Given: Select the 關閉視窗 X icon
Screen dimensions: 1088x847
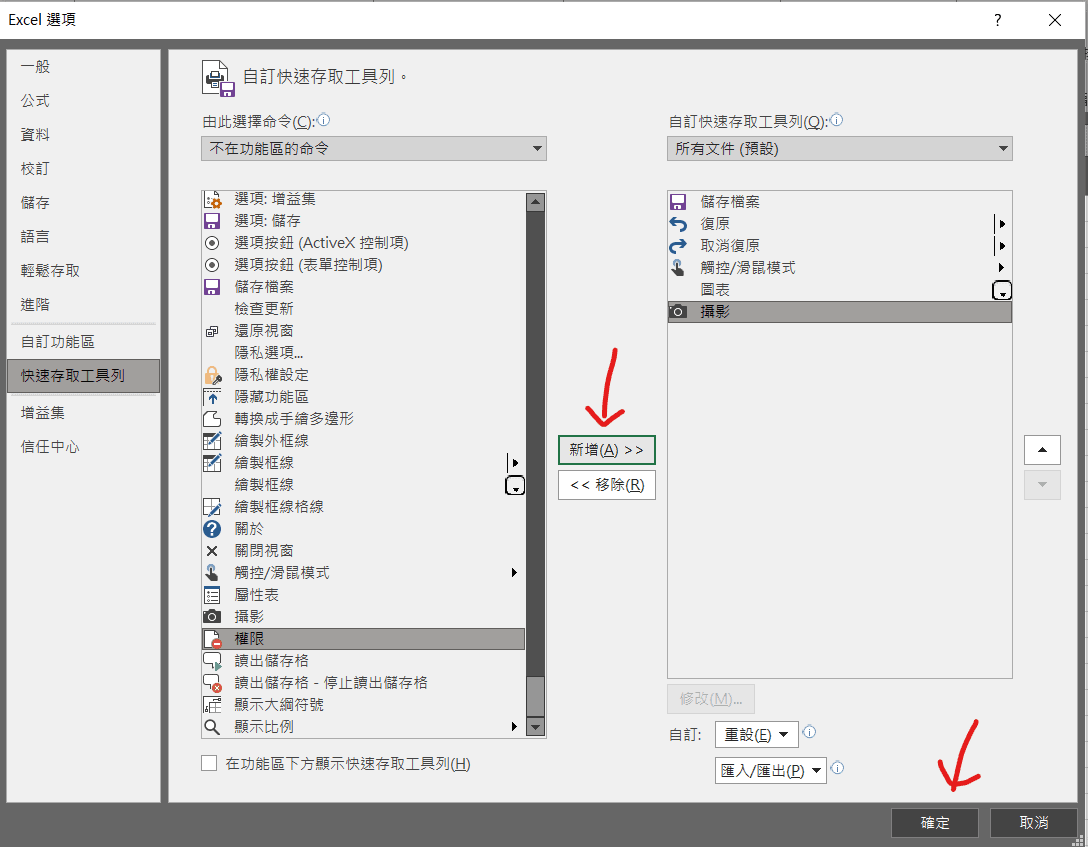Looking at the screenshot, I should 212,551.
